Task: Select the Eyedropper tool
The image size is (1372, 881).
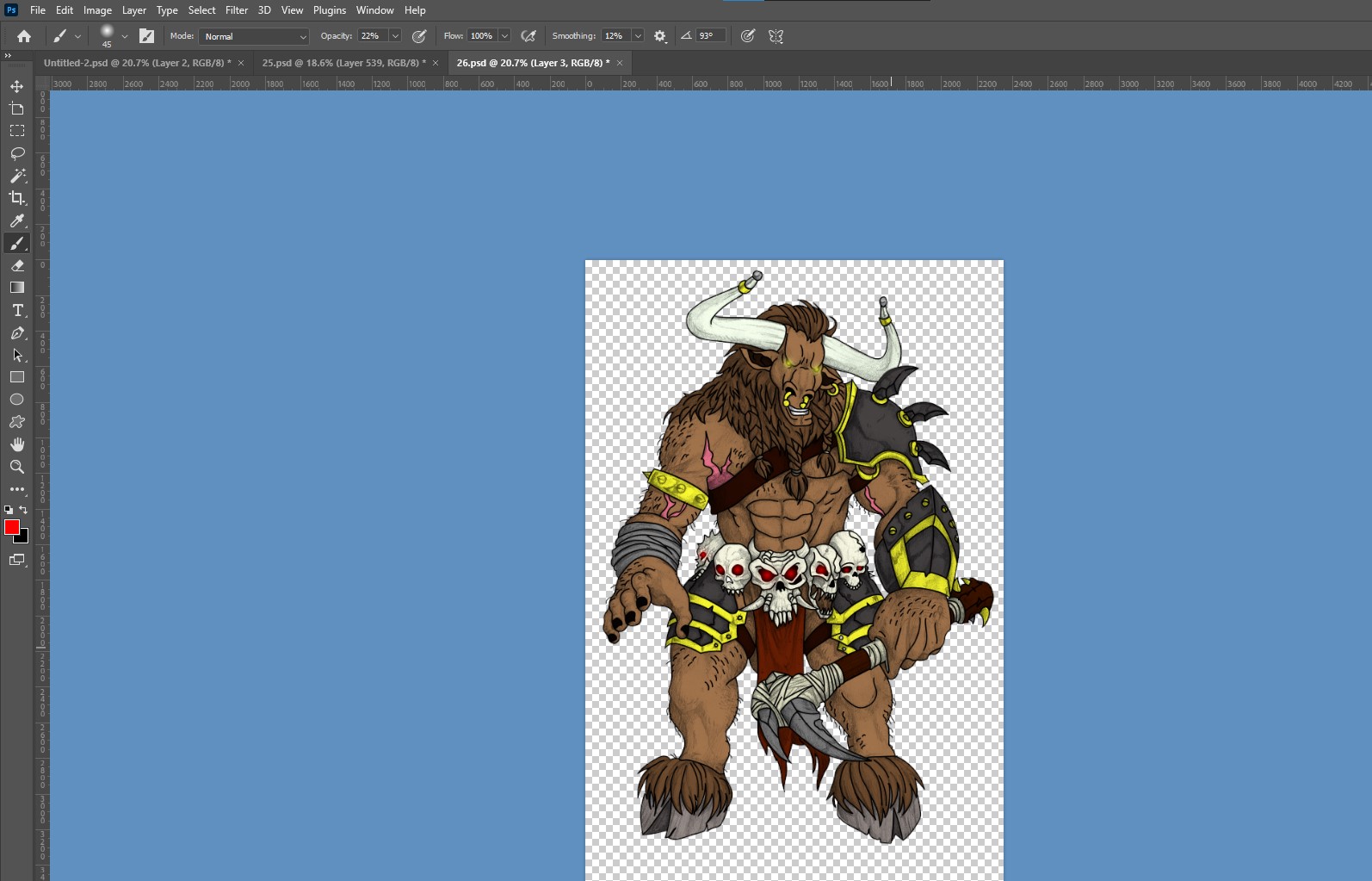Action: point(17,220)
